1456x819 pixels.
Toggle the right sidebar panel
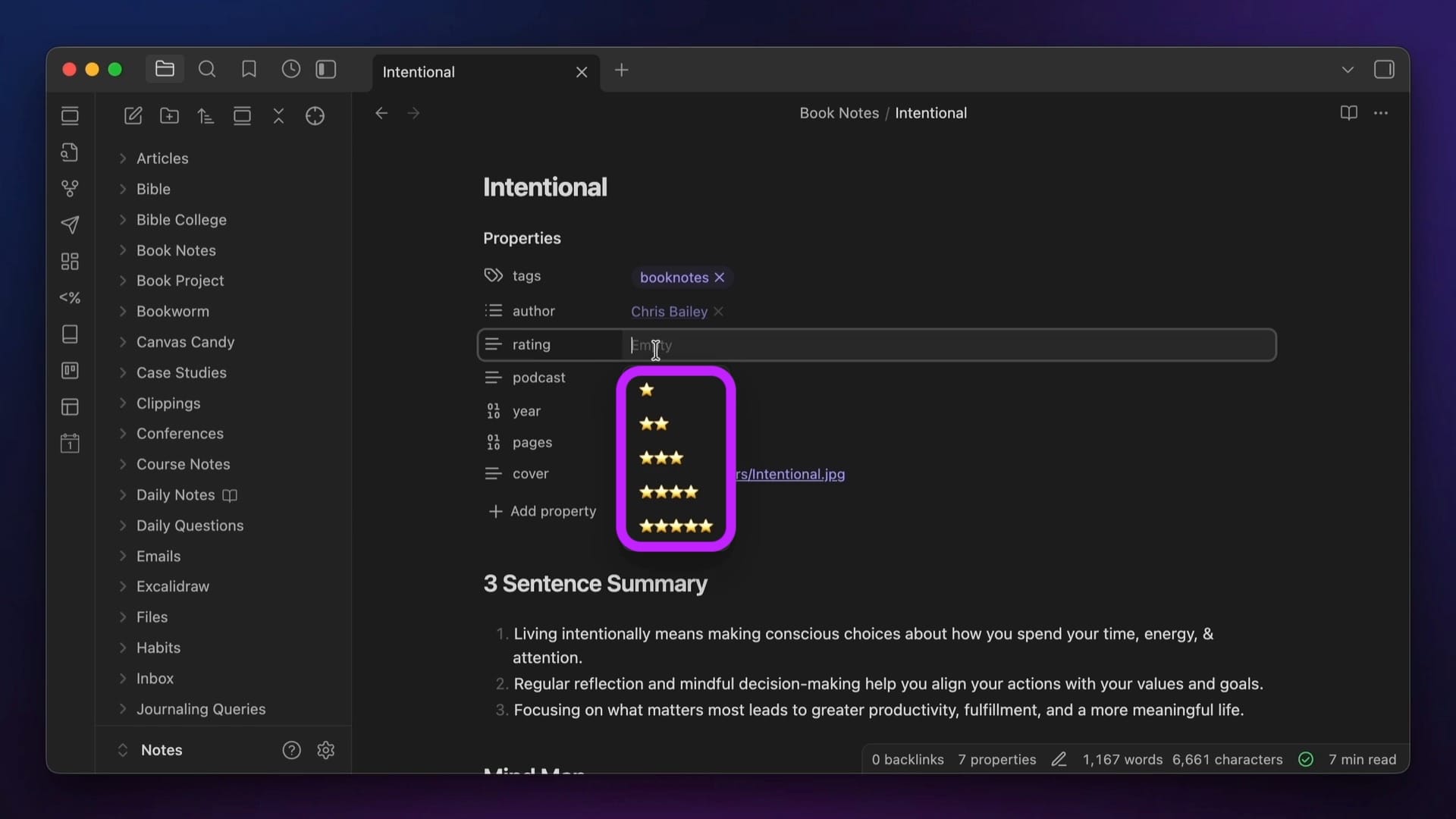1384,70
